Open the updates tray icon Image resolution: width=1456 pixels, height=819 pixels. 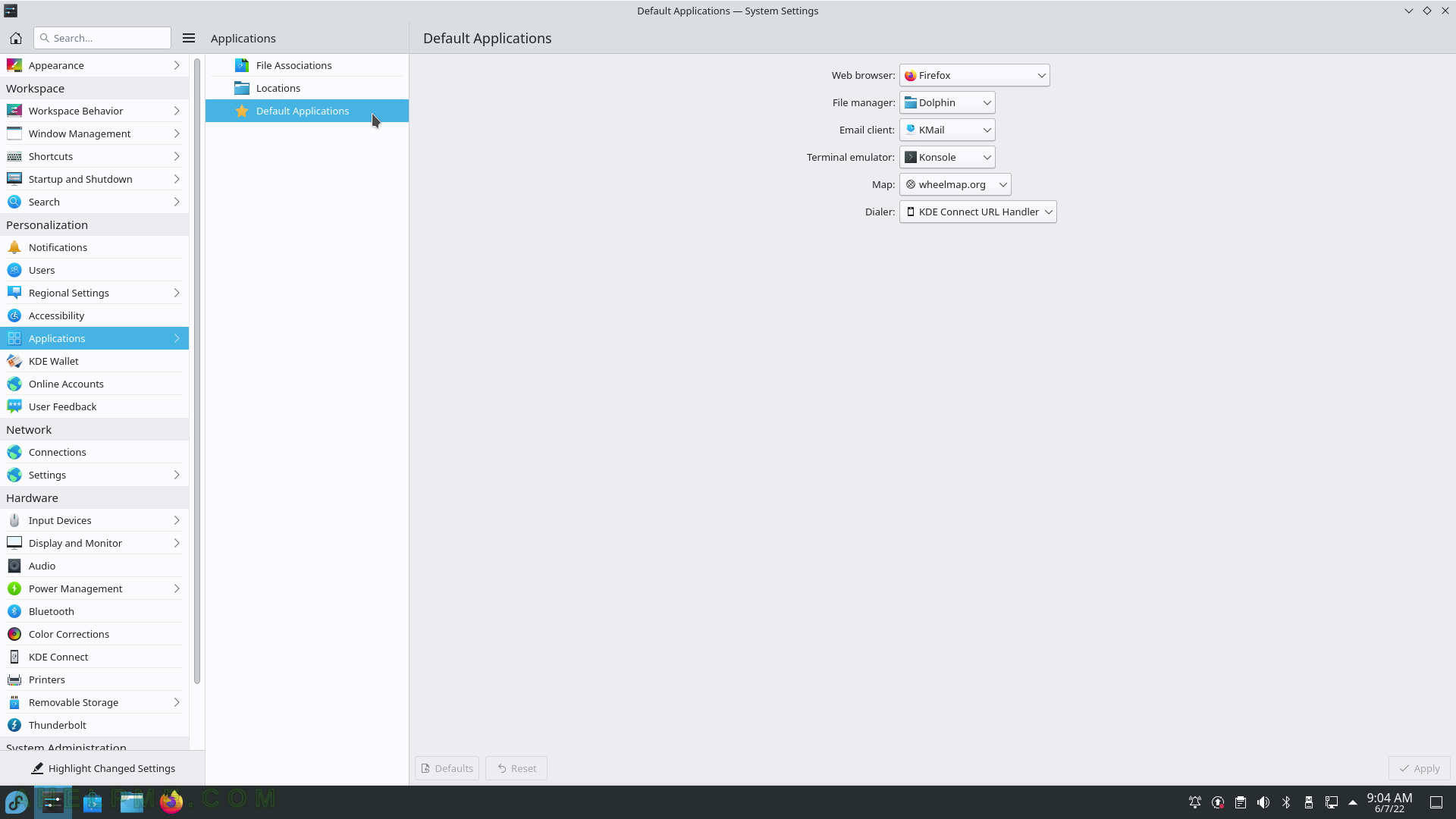click(1218, 802)
